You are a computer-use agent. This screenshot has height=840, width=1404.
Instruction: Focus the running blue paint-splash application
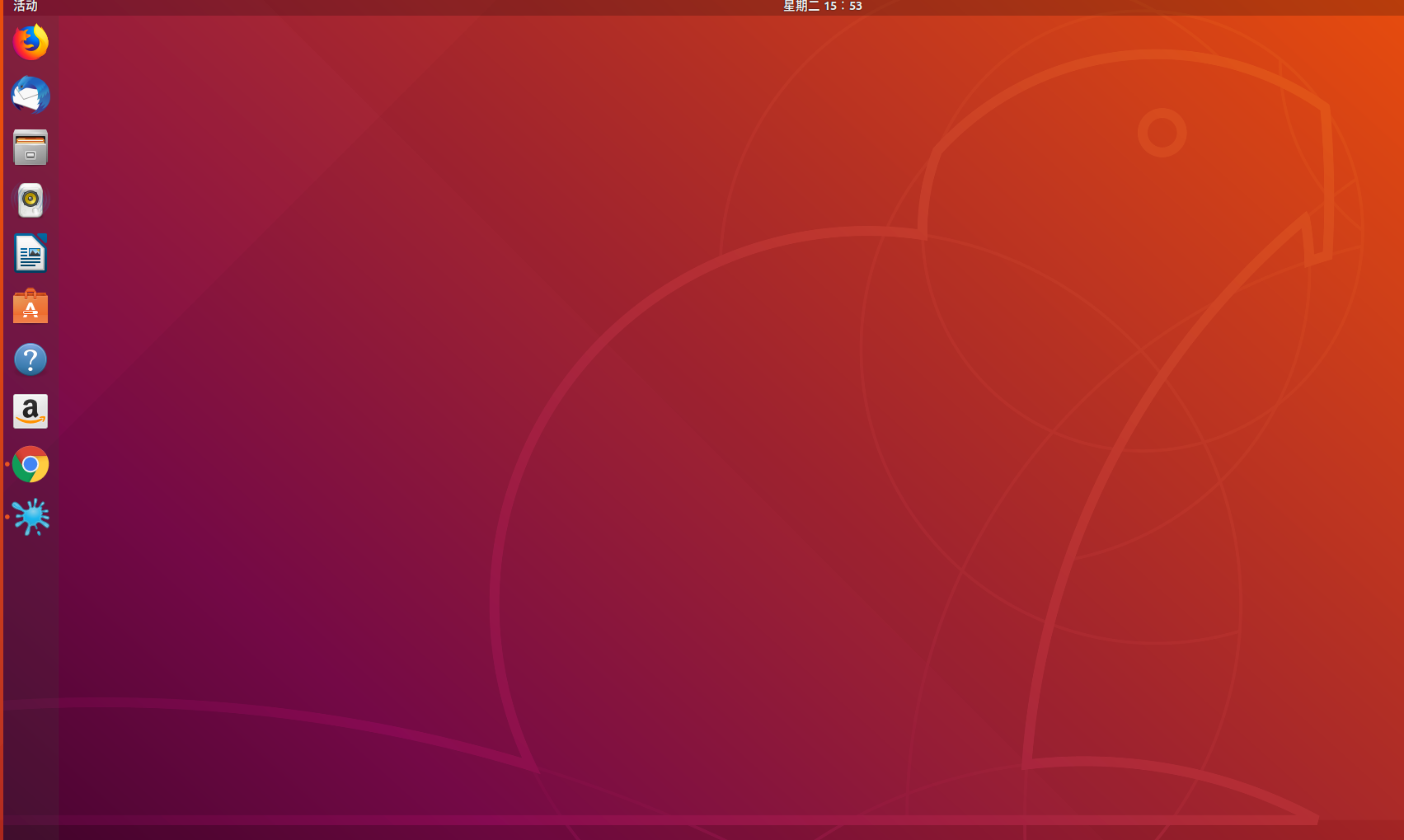[30, 518]
